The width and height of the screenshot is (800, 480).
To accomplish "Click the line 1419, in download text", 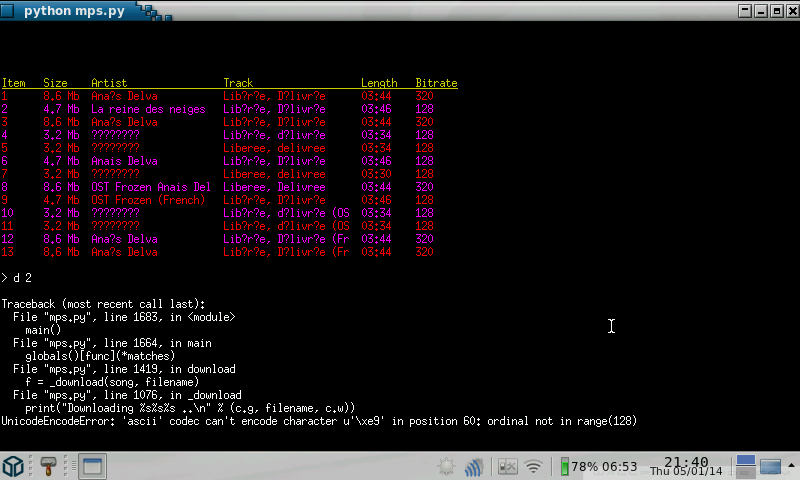I will click(x=169, y=369).
